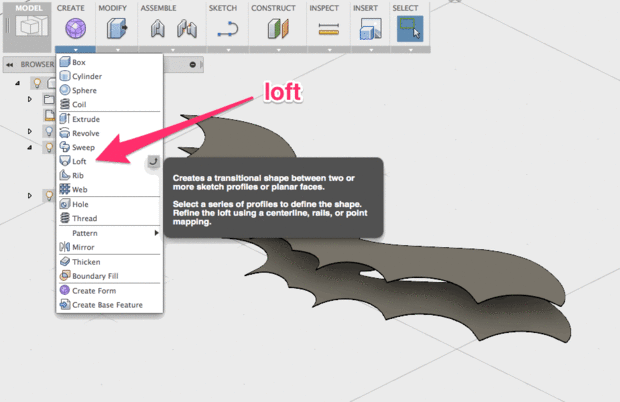Click the Inspect measure icon

329,29
